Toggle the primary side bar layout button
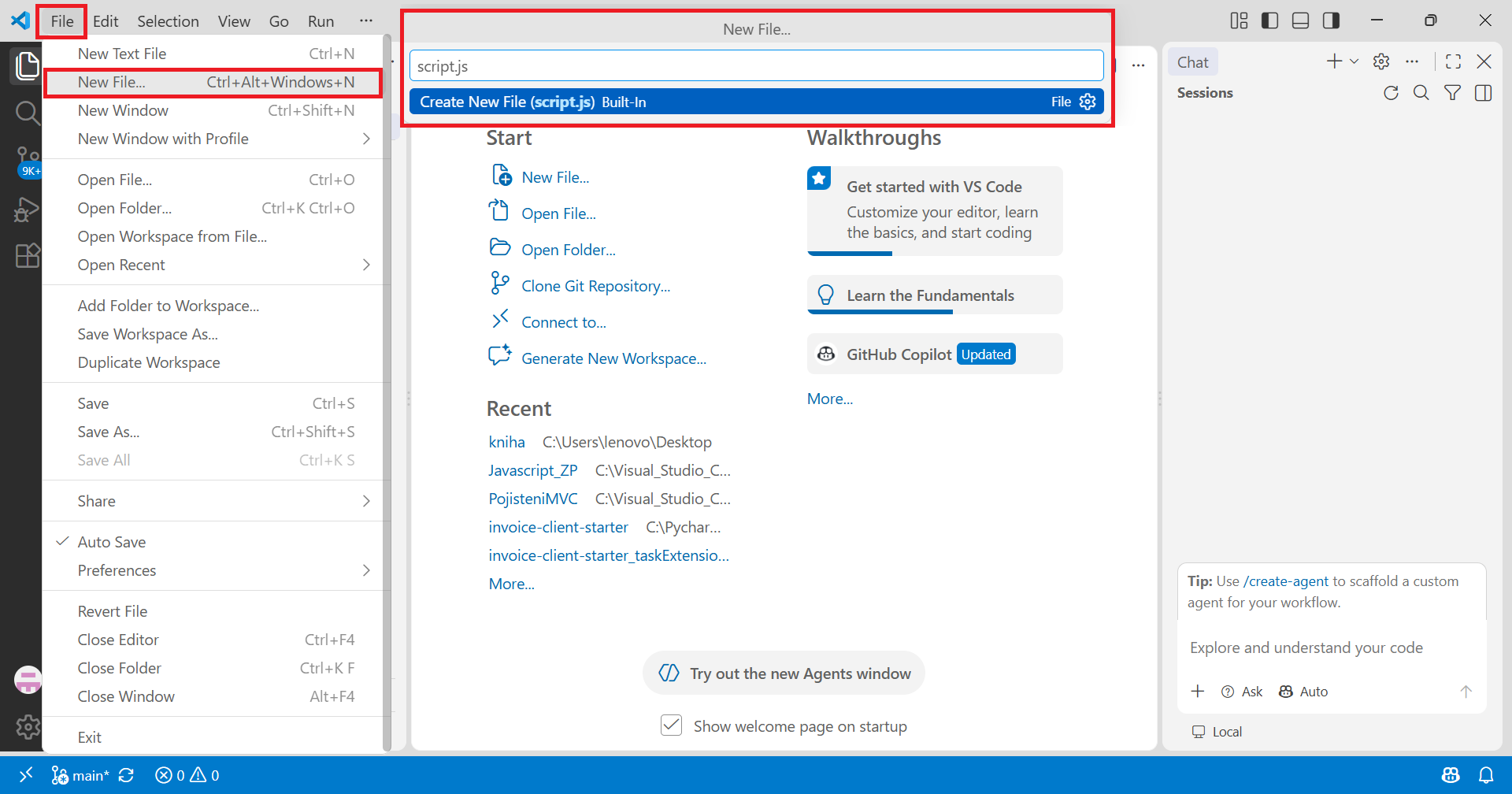 pyautogui.click(x=1269, y=20)
